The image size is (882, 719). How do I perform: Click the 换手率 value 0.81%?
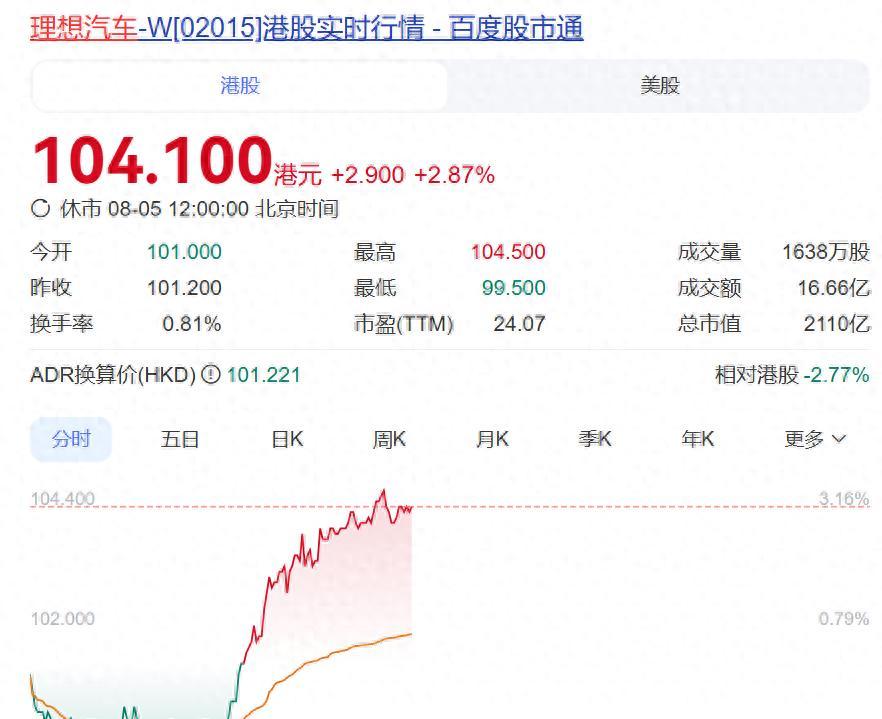pos(192,323)
